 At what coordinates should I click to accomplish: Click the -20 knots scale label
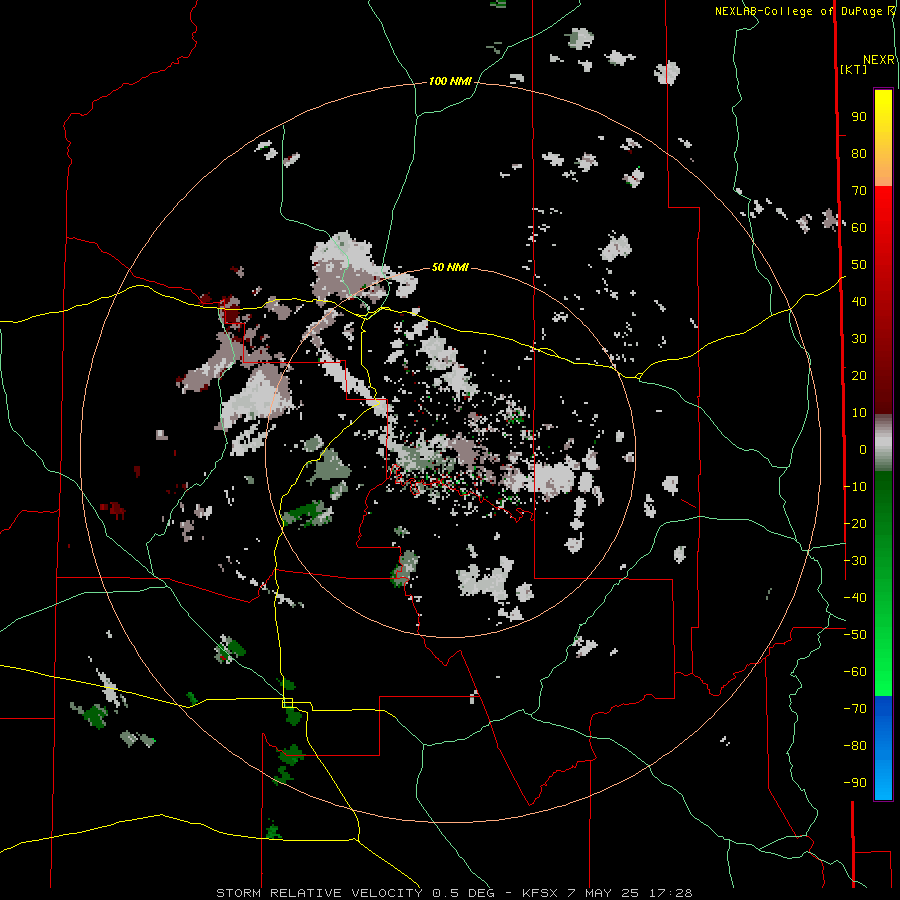(x=855, y=523)
